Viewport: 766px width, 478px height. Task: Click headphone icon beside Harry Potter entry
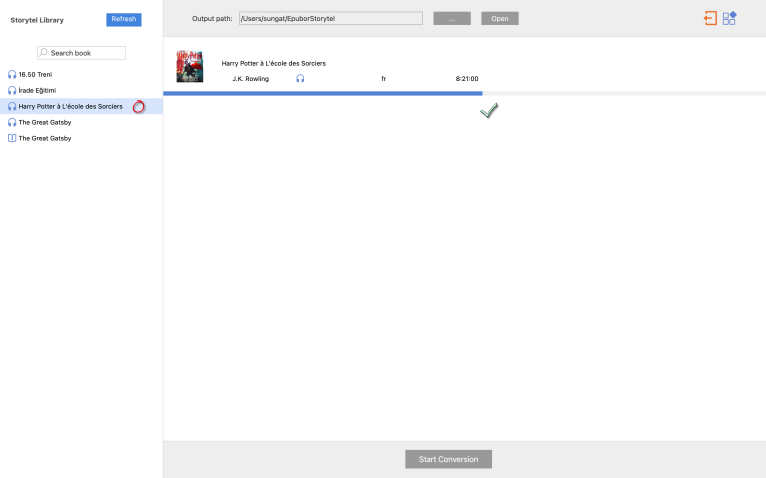12,107
